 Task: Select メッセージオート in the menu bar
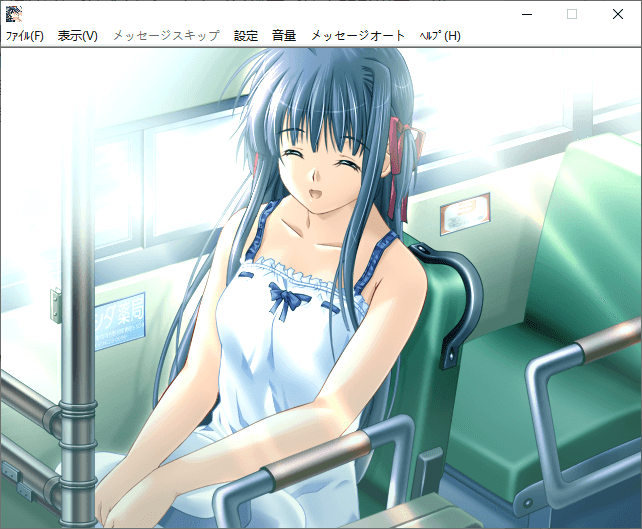pyautogui.click(x=358, y=36)
